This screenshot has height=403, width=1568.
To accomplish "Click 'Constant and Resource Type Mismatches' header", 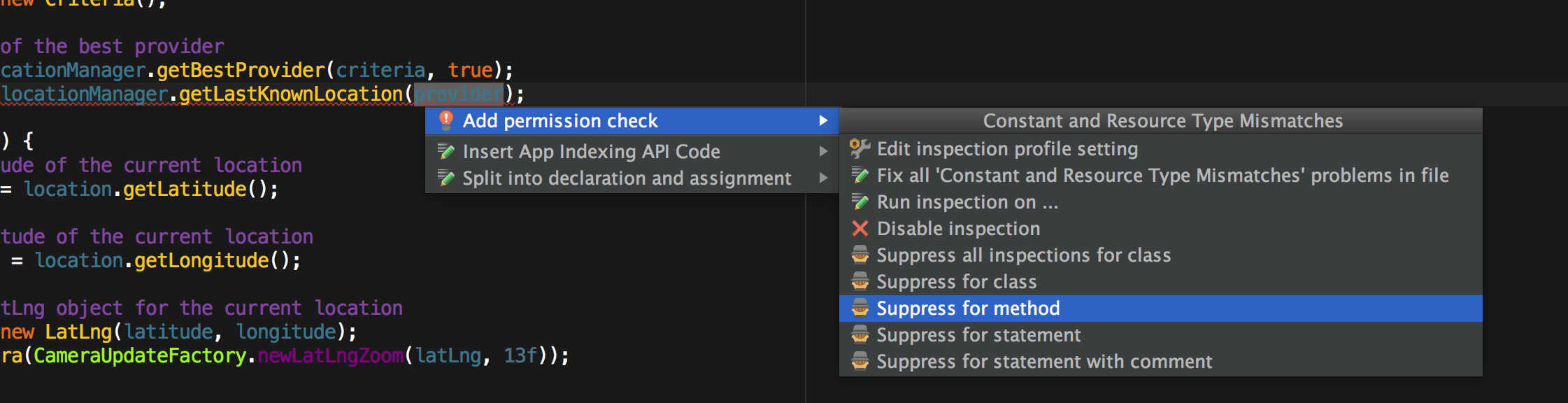I will click(1162, 121).
